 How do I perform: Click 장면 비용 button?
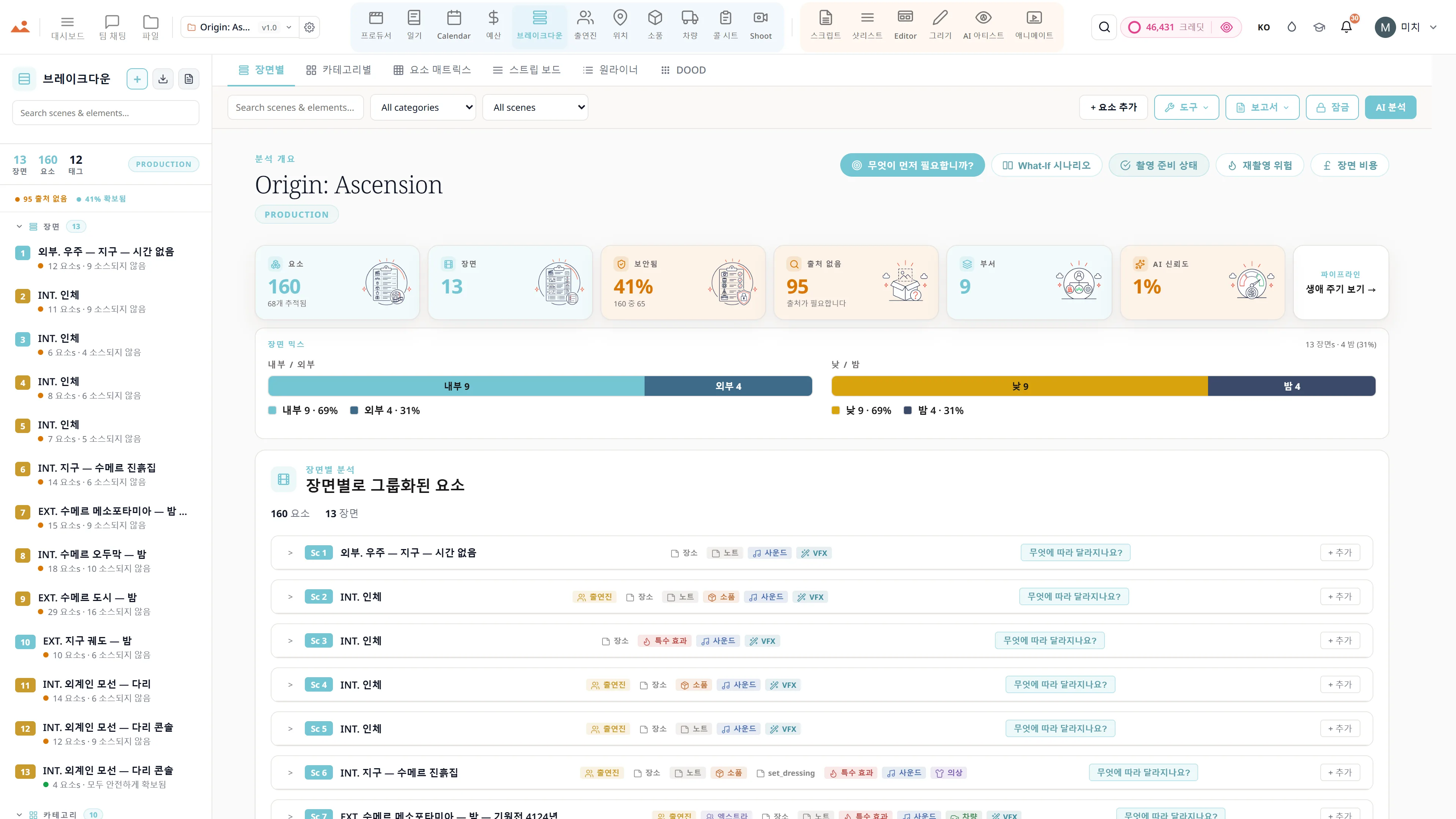coord(1349,166)
